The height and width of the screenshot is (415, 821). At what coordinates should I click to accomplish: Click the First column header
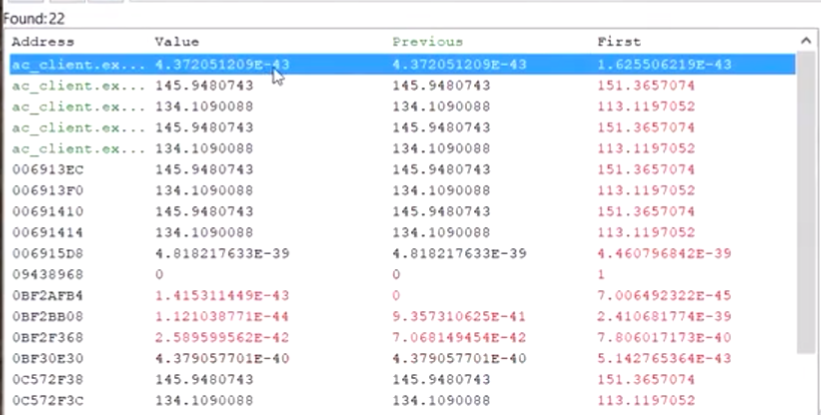[618, 42]
